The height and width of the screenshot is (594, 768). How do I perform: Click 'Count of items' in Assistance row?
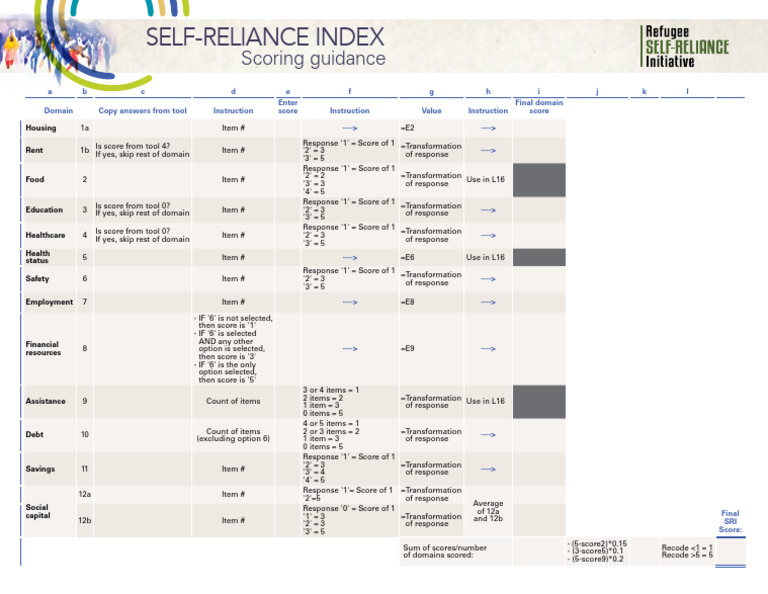click(233, 401)
